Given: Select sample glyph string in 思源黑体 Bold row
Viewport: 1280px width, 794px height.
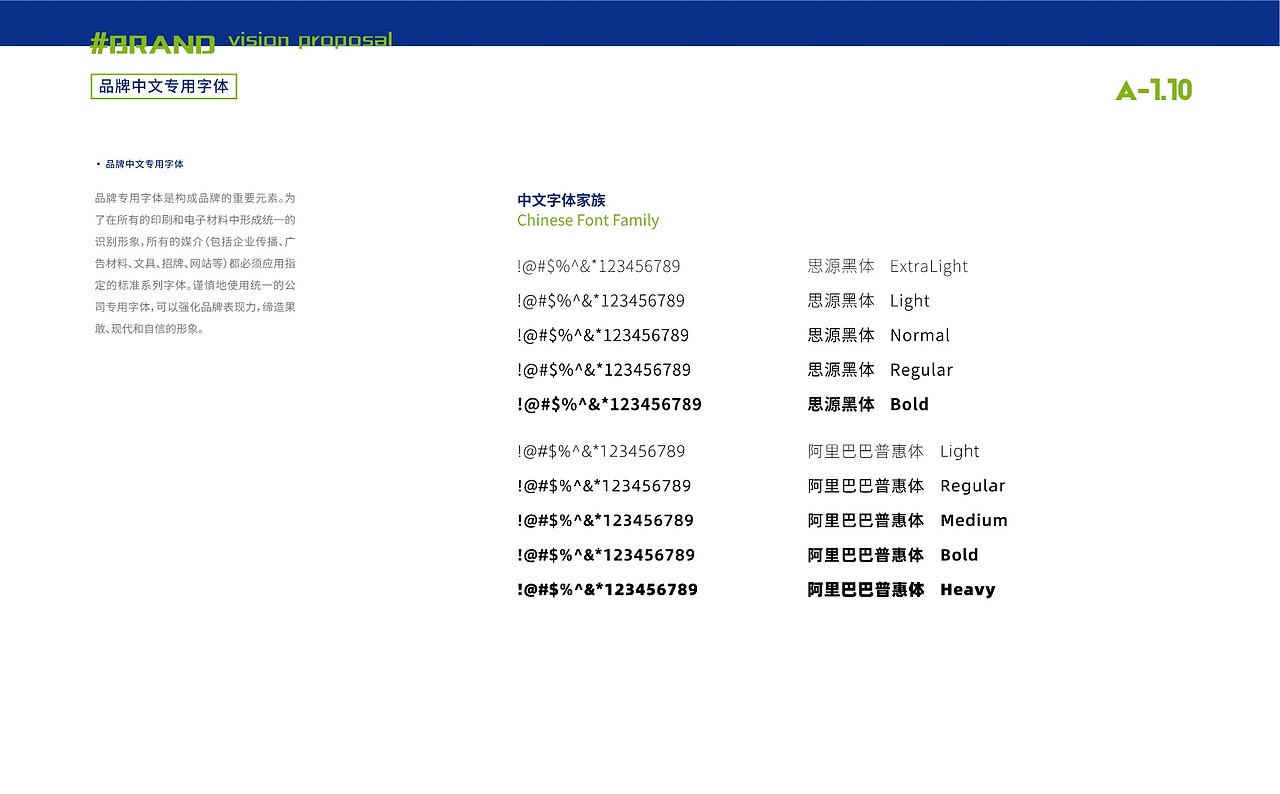Looking at the screenshot, I should coord(609,404).
